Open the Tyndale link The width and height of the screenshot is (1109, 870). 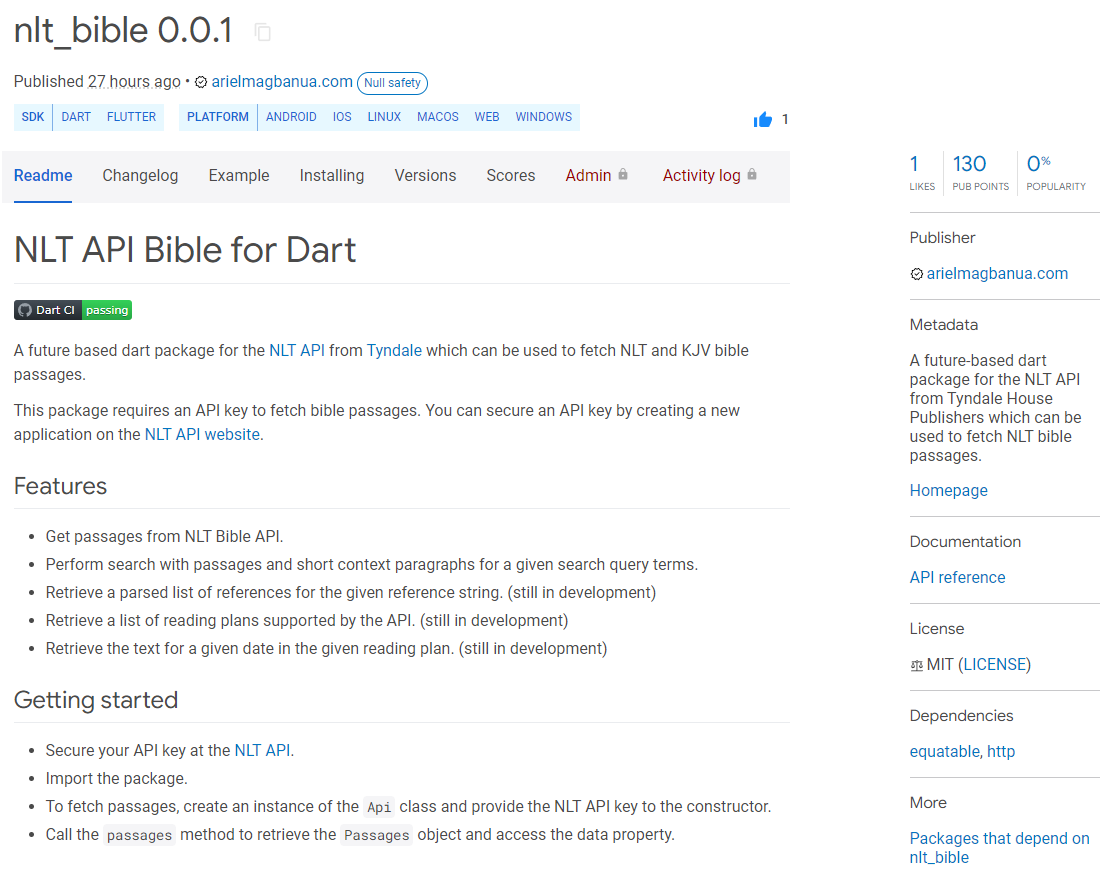click(x=394, y=351)
